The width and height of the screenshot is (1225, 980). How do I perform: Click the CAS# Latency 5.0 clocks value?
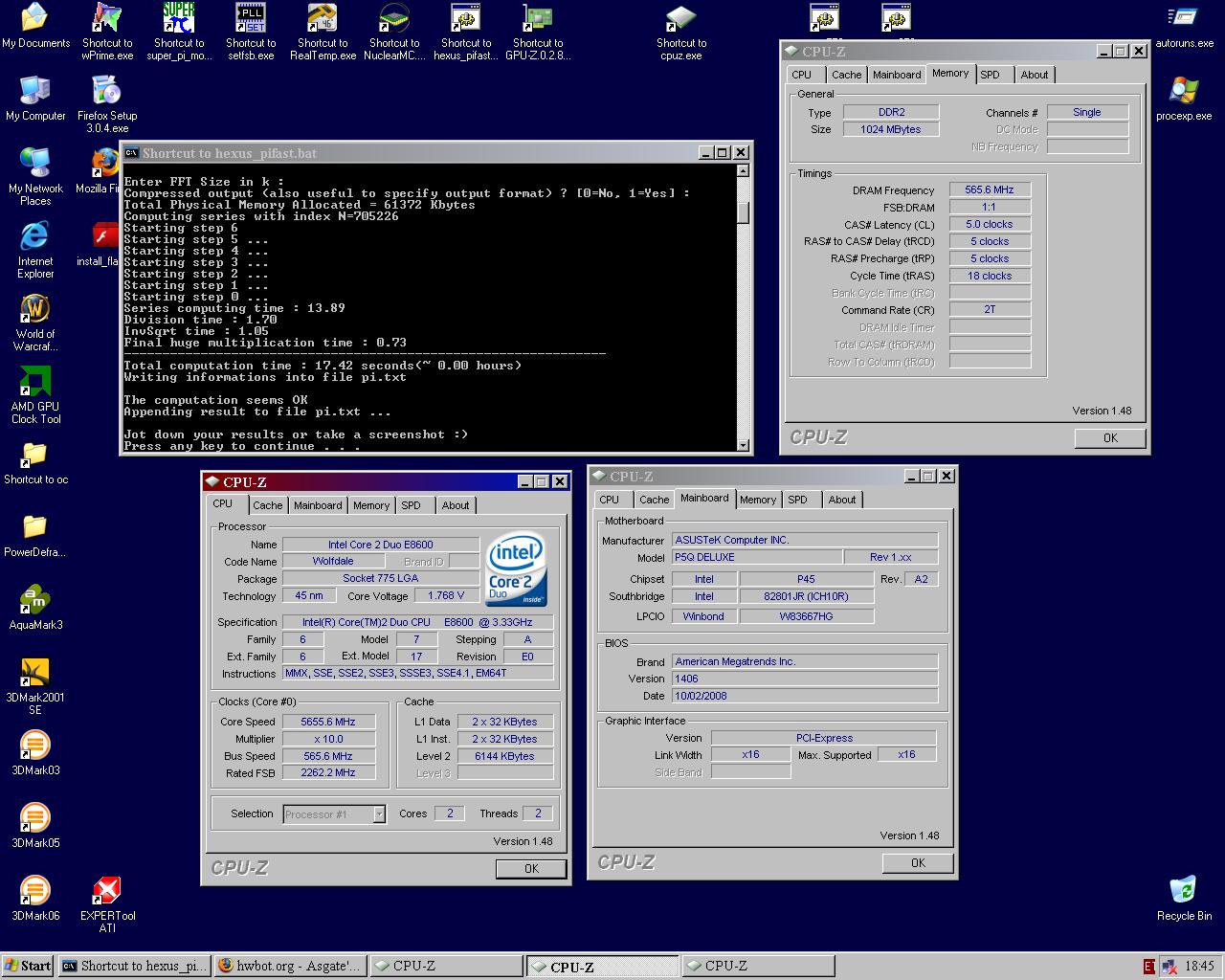click(990, 224)
